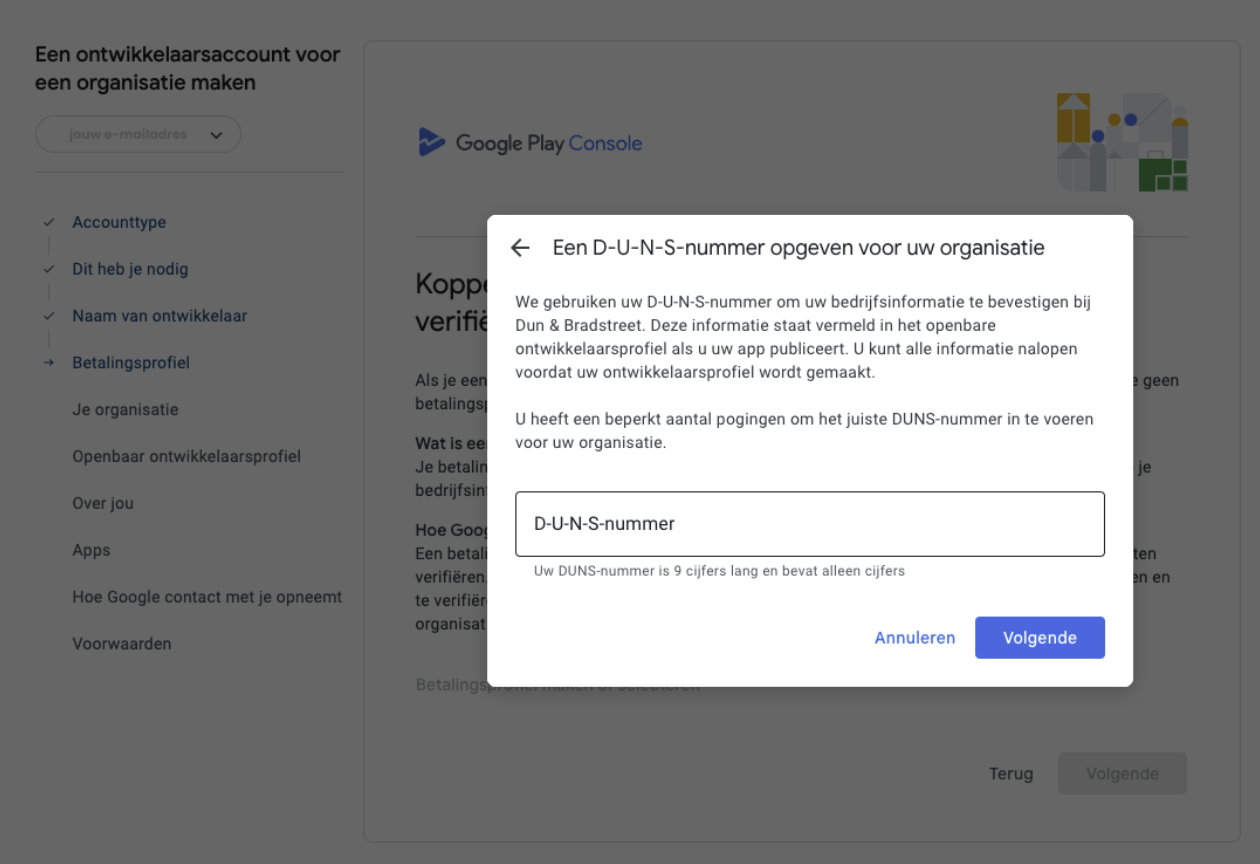The height and width of the screenshot is (864, 1260).
Task: Click the checkmark beside Naam van ontwikkelaar
Action: (x=48, y=316)
